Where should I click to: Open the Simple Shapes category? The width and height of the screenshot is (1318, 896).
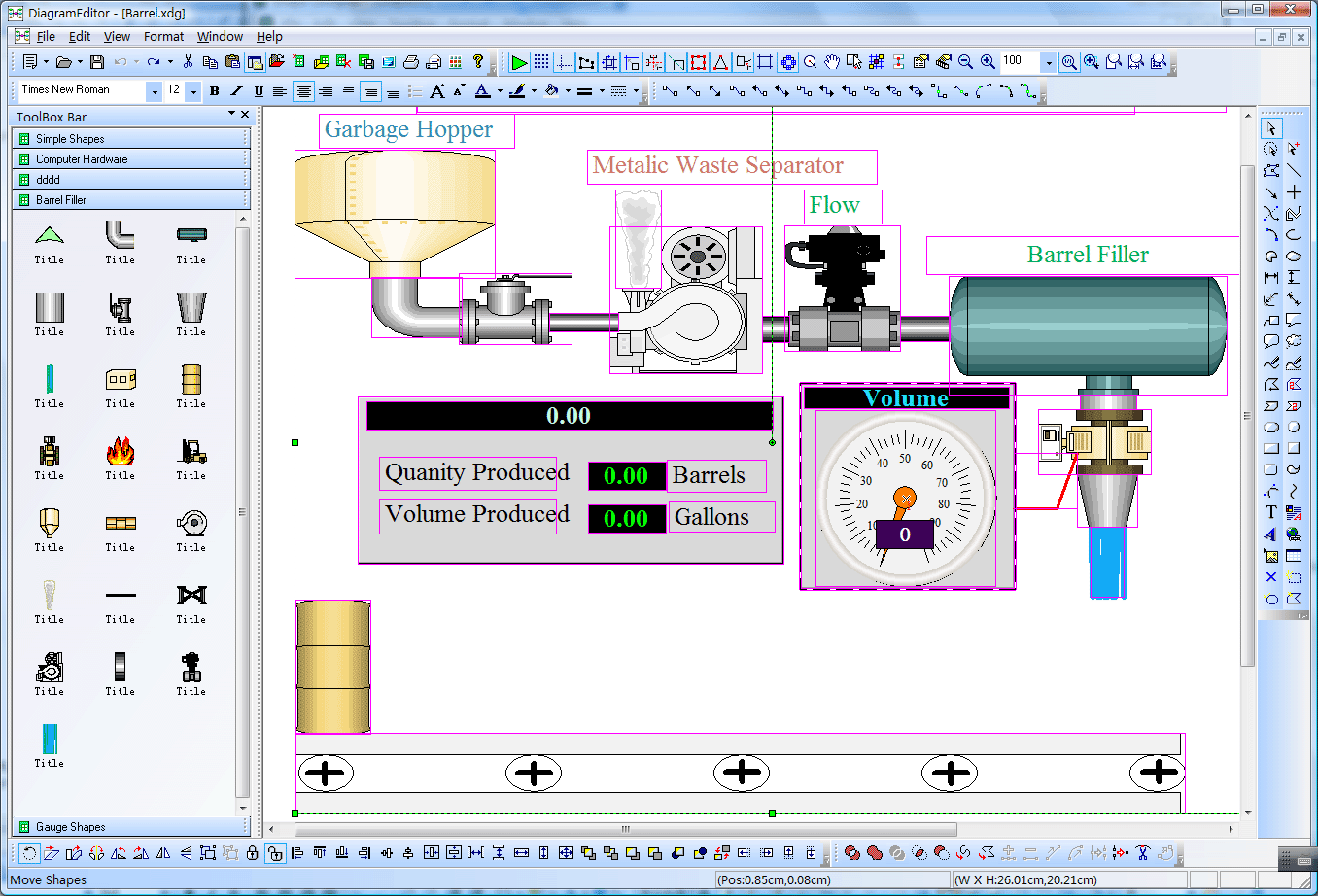pos(70,139)
